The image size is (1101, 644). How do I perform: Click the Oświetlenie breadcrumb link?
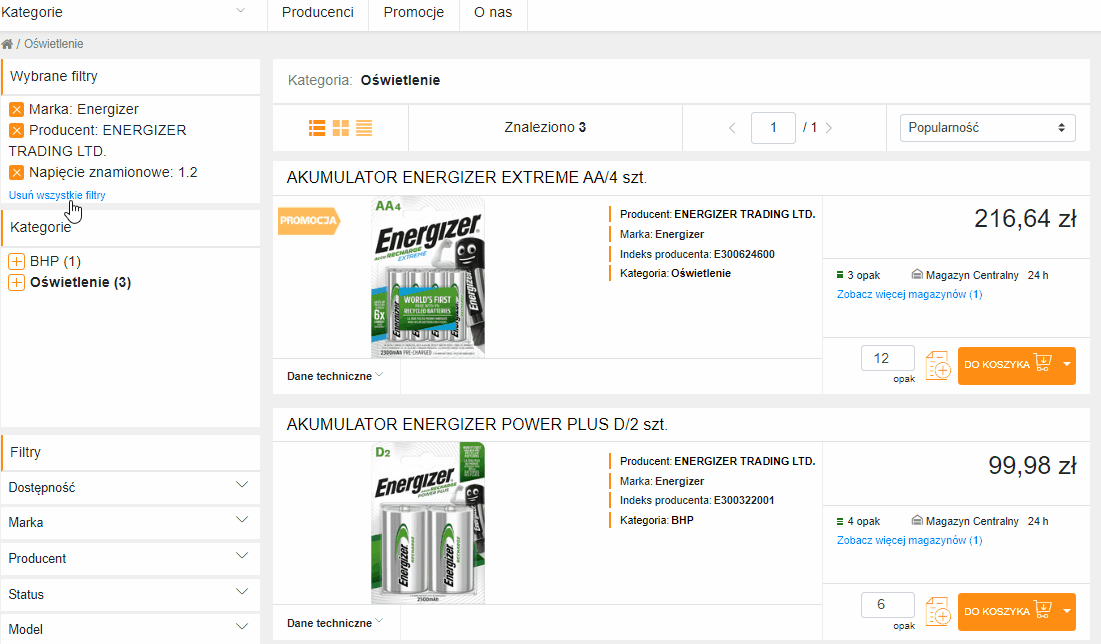tap(53, 44)
